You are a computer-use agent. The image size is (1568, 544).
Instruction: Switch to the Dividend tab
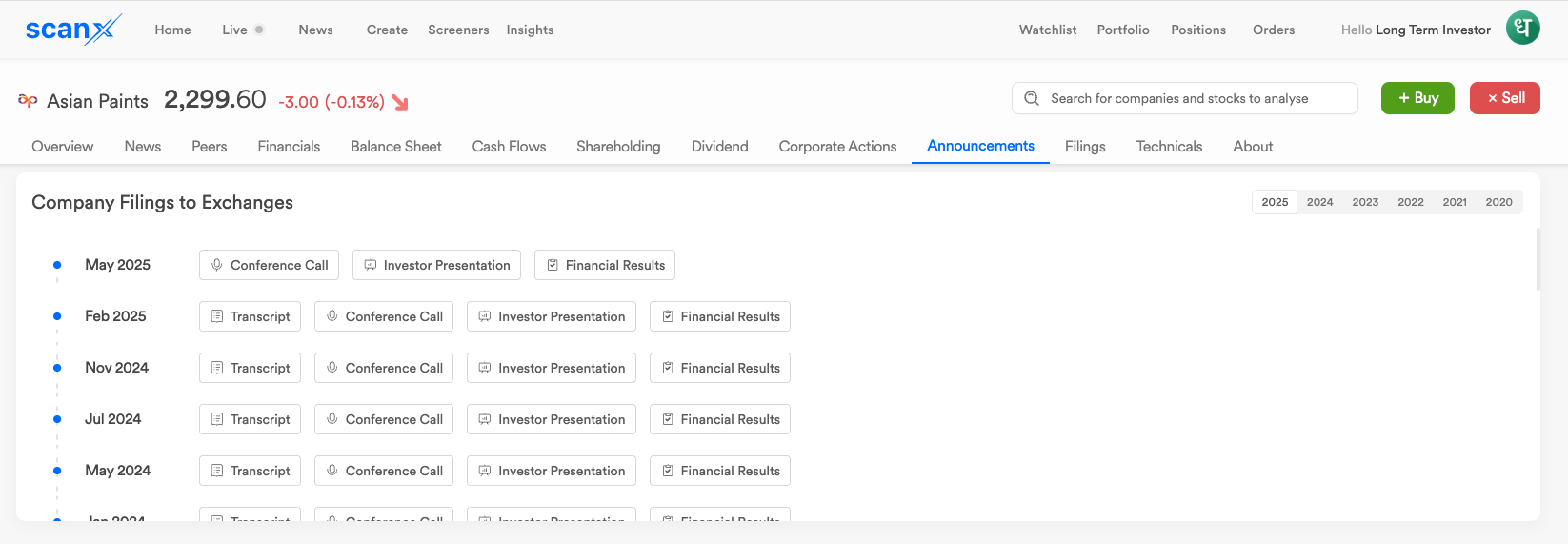pyautogui.click(x=719, y=147)
